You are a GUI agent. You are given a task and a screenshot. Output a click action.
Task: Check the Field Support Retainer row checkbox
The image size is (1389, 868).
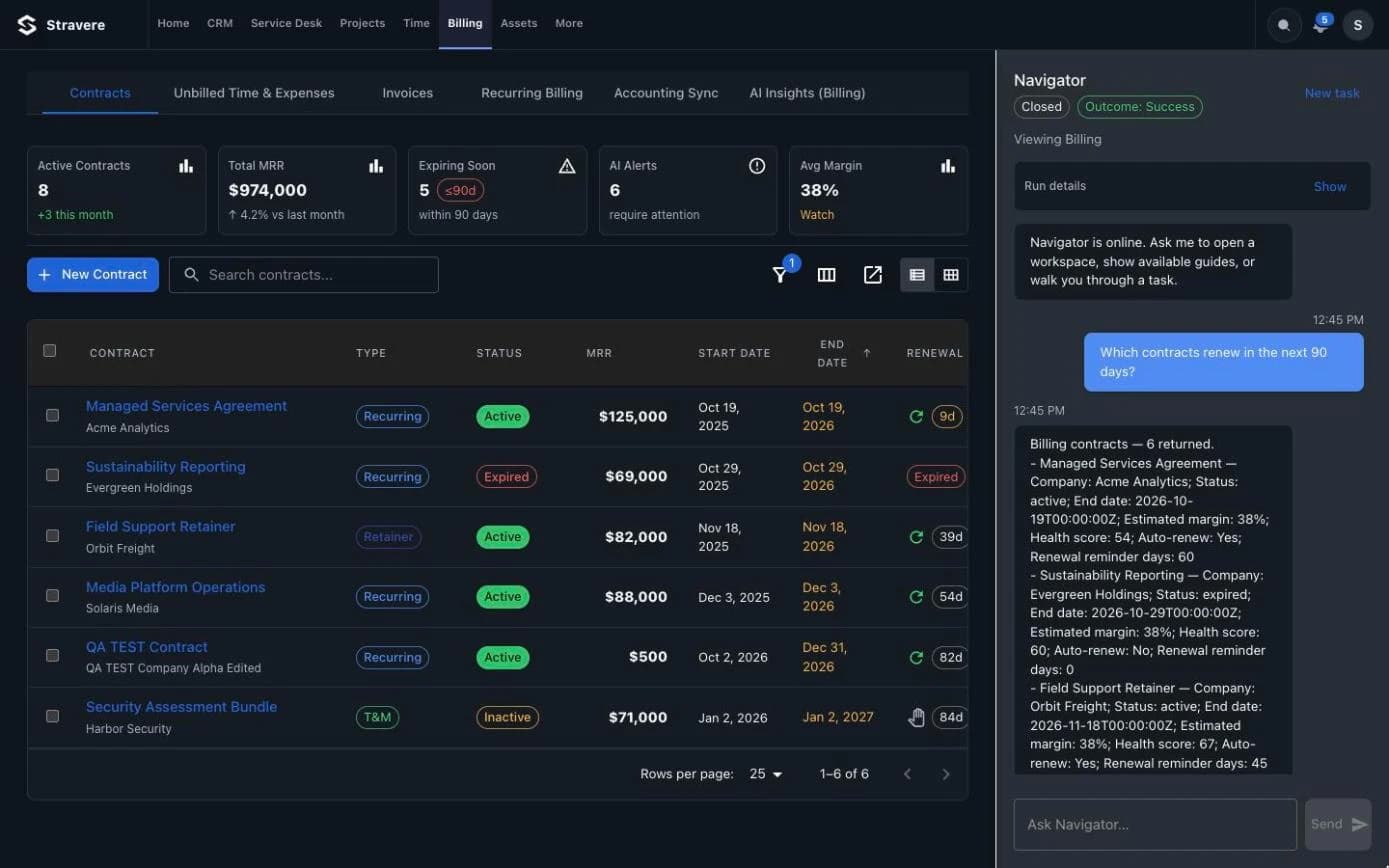[52, 536]
